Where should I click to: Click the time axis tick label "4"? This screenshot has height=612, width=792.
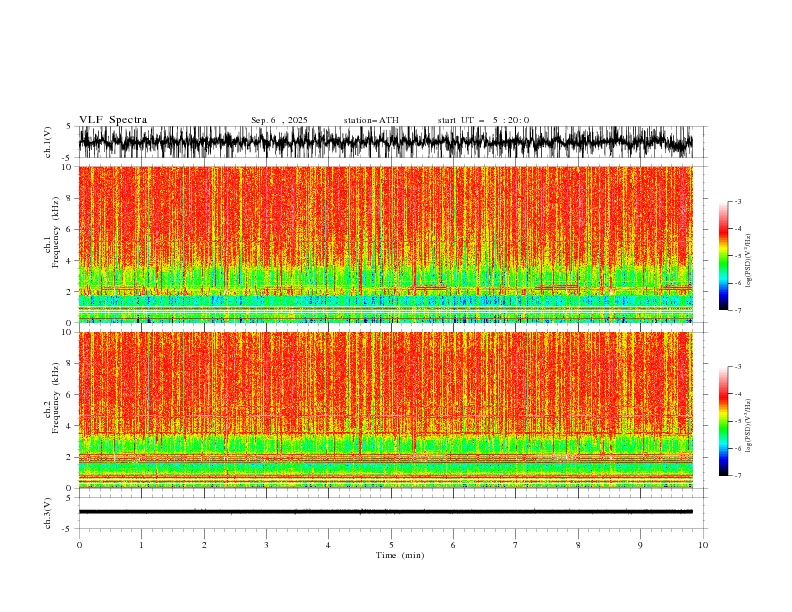[328, 545]
